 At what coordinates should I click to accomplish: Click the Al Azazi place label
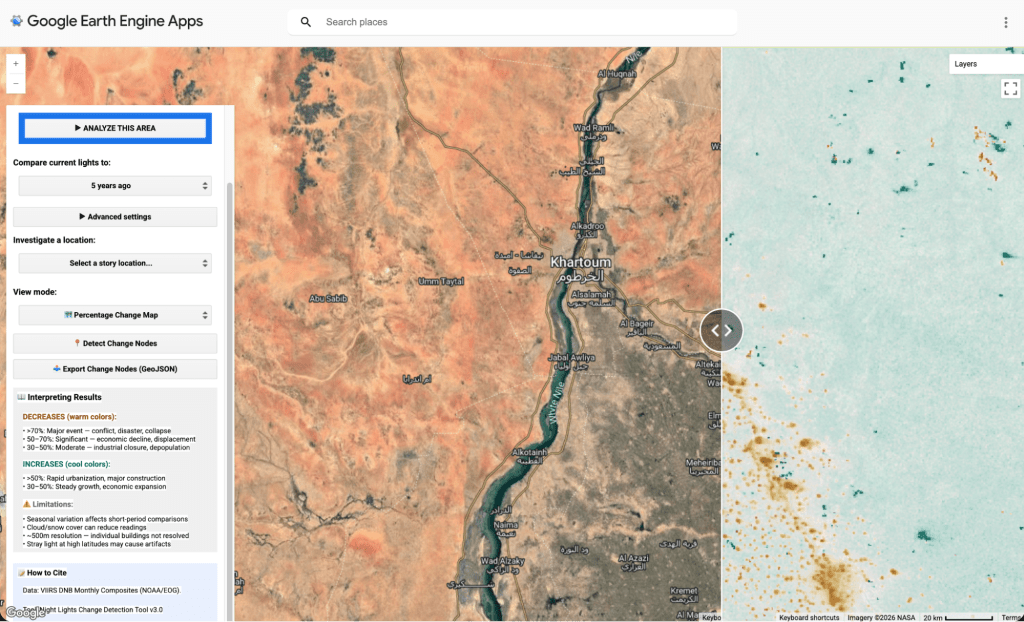633,558
